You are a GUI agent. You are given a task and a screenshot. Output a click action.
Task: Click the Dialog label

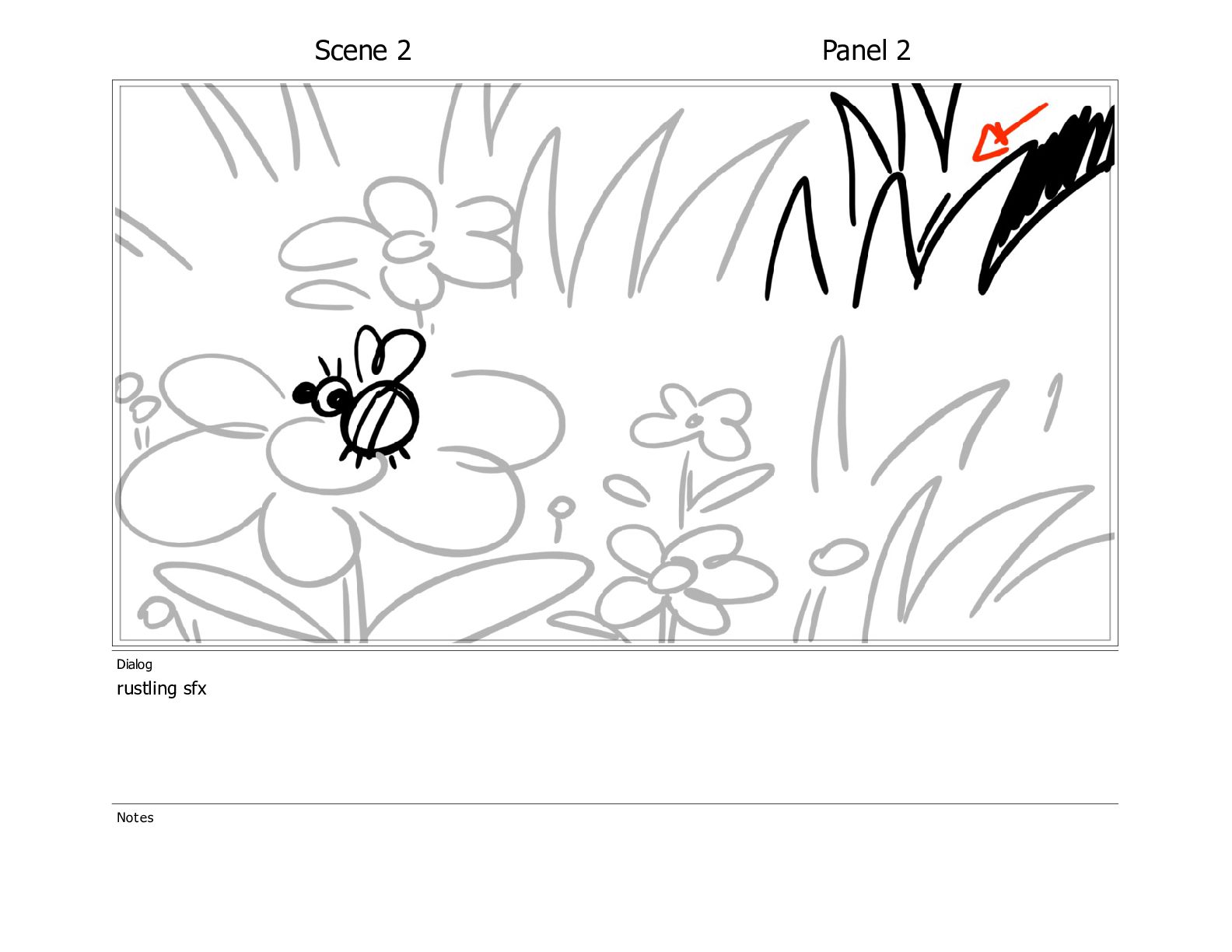(135, 664)
